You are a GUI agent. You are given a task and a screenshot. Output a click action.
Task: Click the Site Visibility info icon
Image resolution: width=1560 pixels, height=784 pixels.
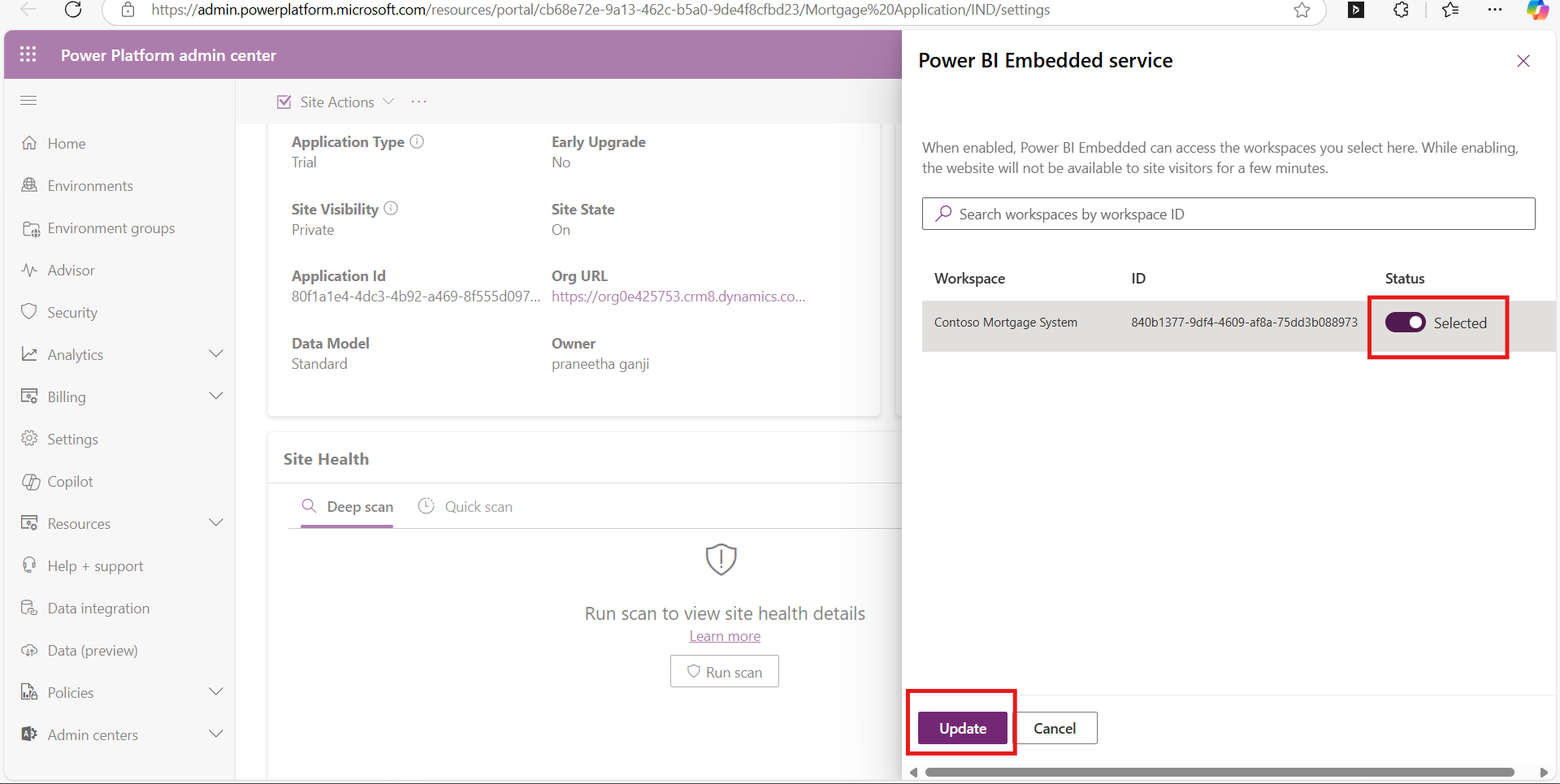391,209
